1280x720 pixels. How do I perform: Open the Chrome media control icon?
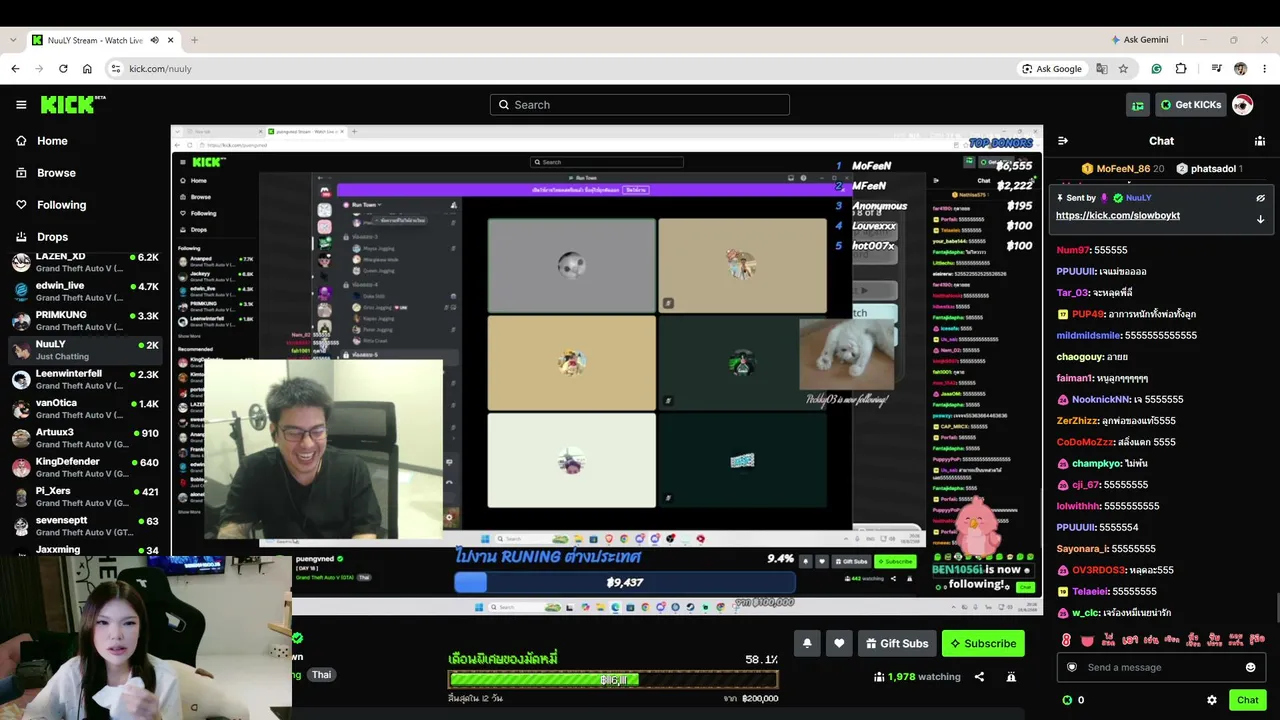[x=1216, y=69]
